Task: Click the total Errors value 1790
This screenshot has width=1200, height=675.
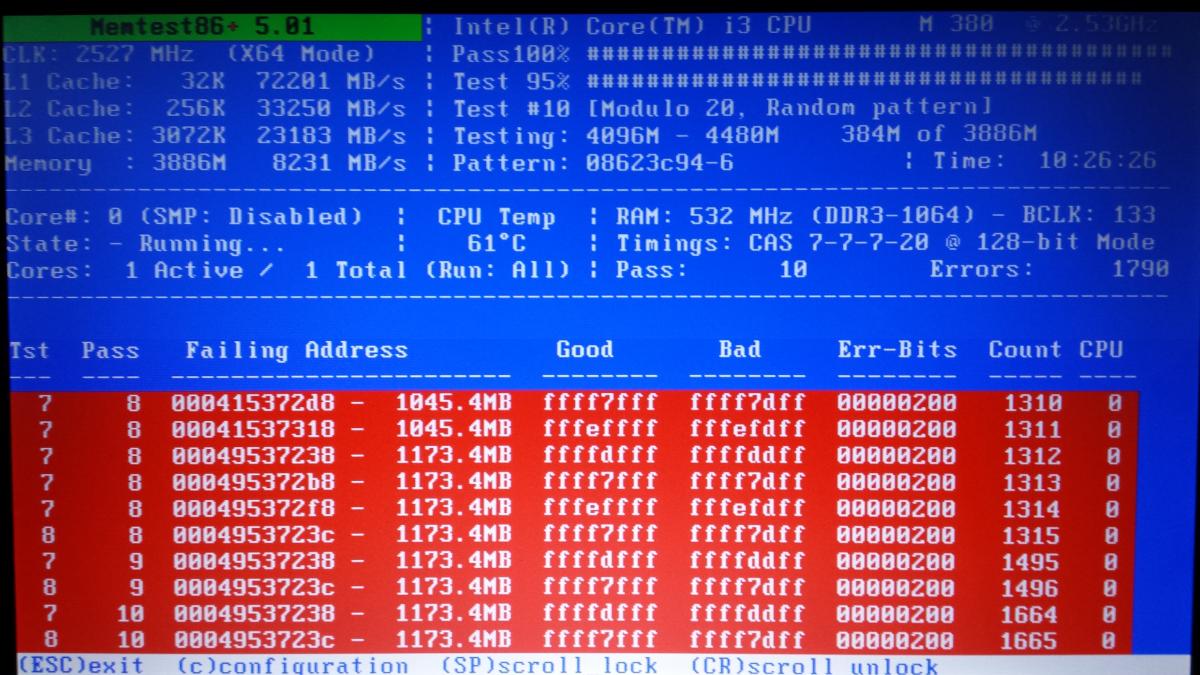Action: tap(1140, 269)
